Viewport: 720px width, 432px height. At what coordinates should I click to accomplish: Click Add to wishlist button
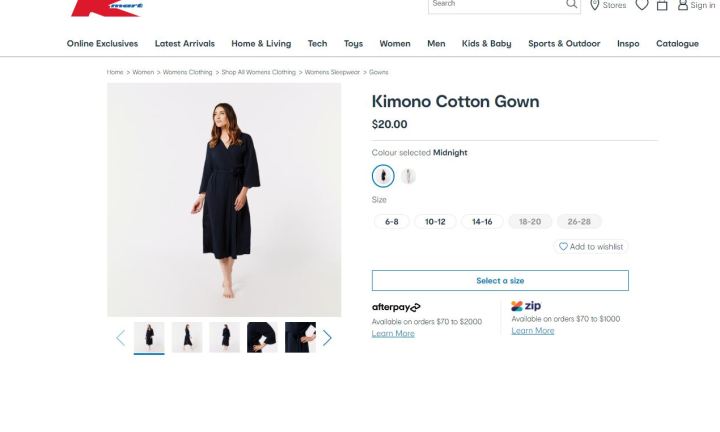(x=591, y=247)
